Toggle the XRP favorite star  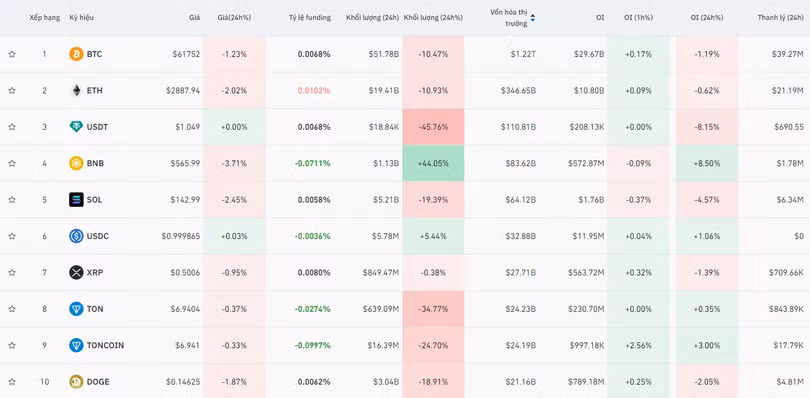click(12, 272)
